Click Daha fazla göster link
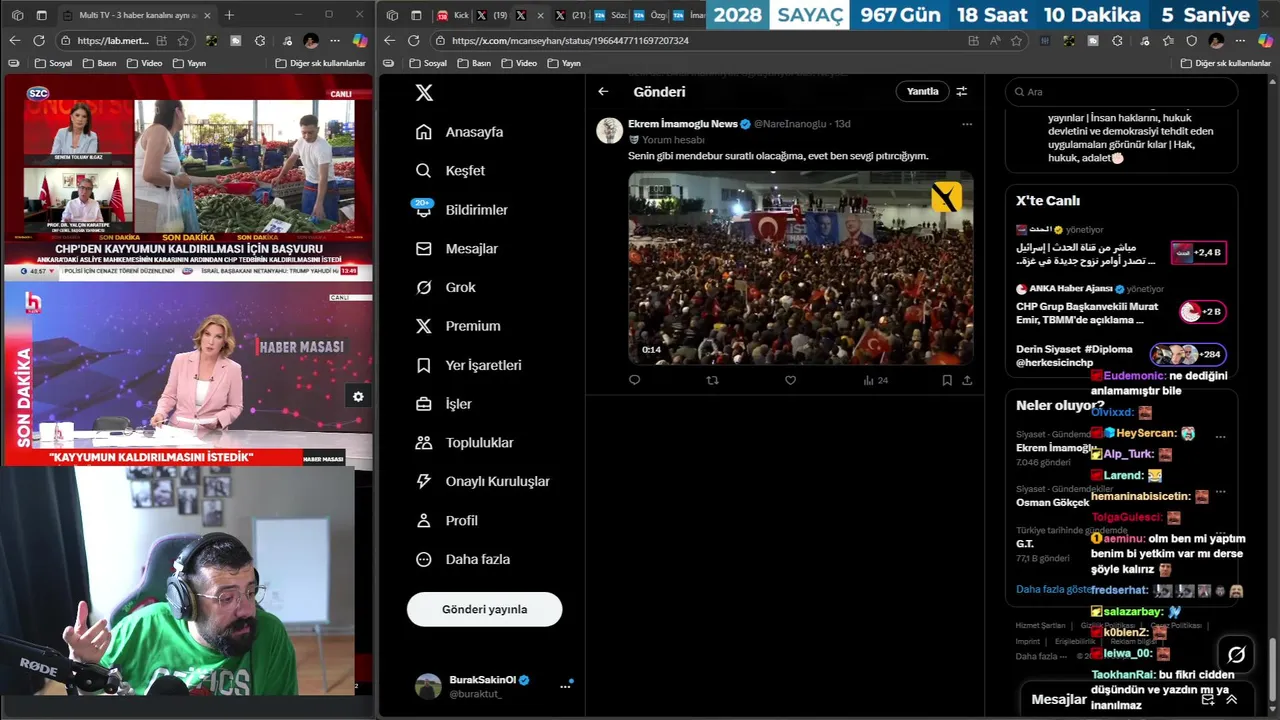 [x=1054, y=589]
